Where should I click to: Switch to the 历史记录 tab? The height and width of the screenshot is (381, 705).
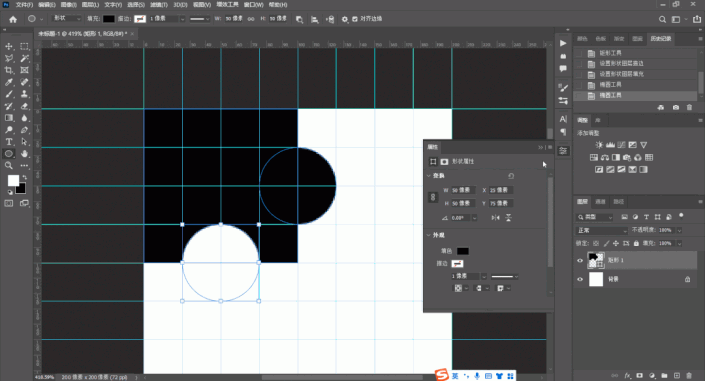660,39
